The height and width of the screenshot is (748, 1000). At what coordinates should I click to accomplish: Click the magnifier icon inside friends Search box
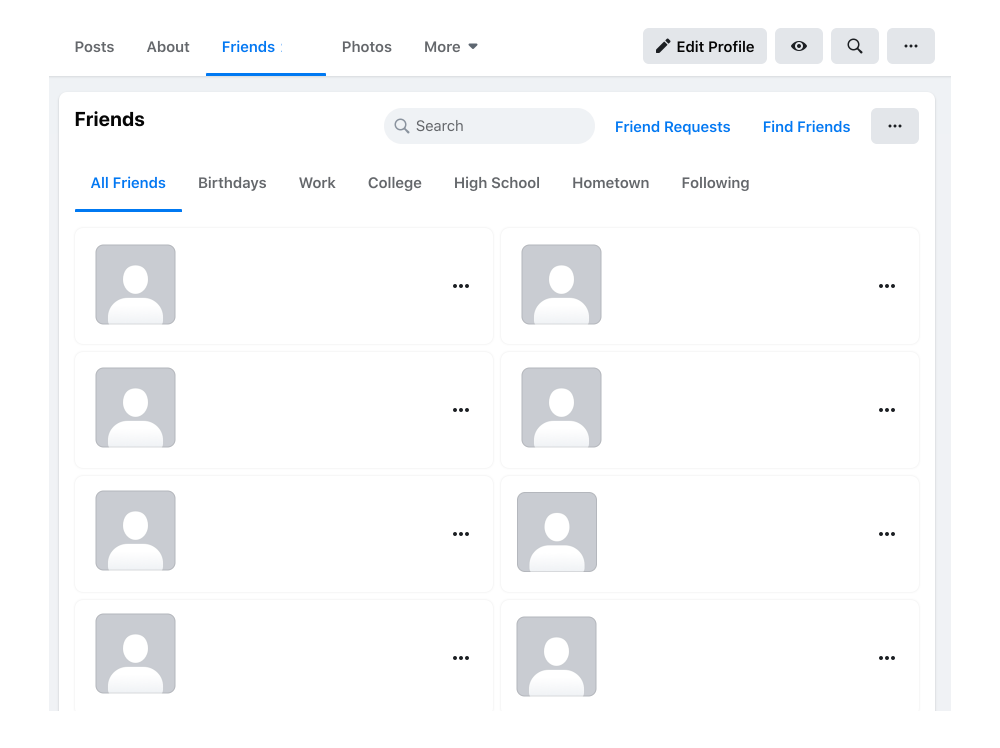(401, 126)
